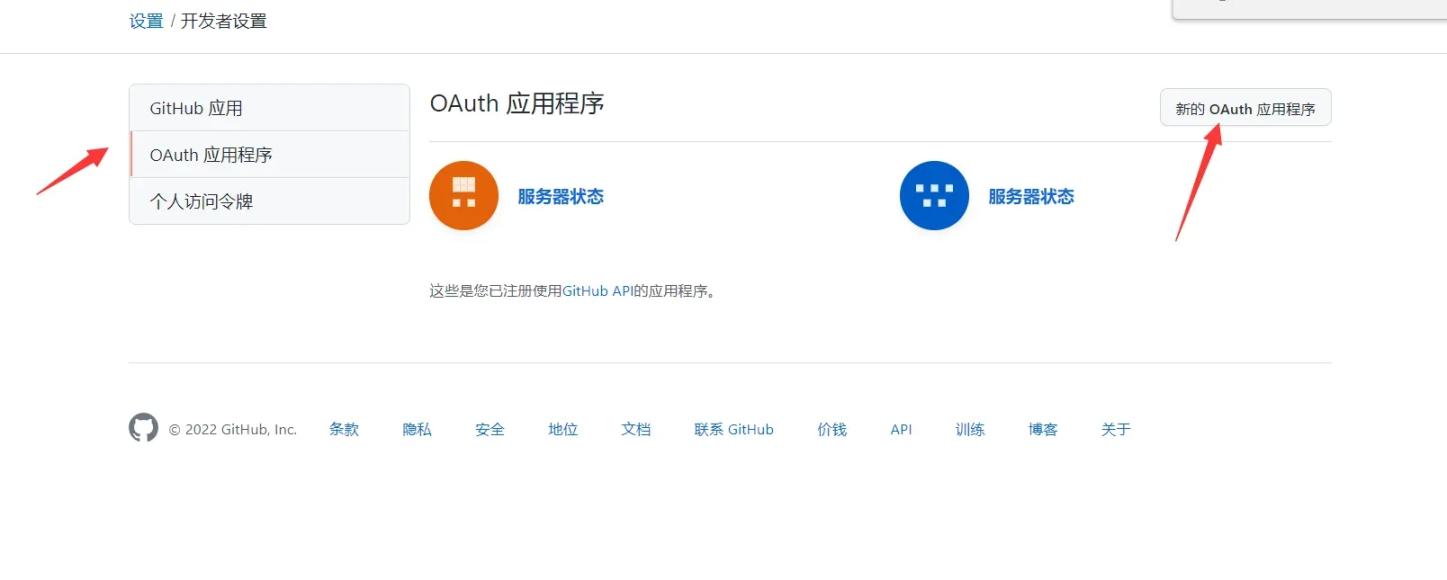Click the GitHub Octocat logo in footer
The image size is (1447, 580).
tap(143, 428)
